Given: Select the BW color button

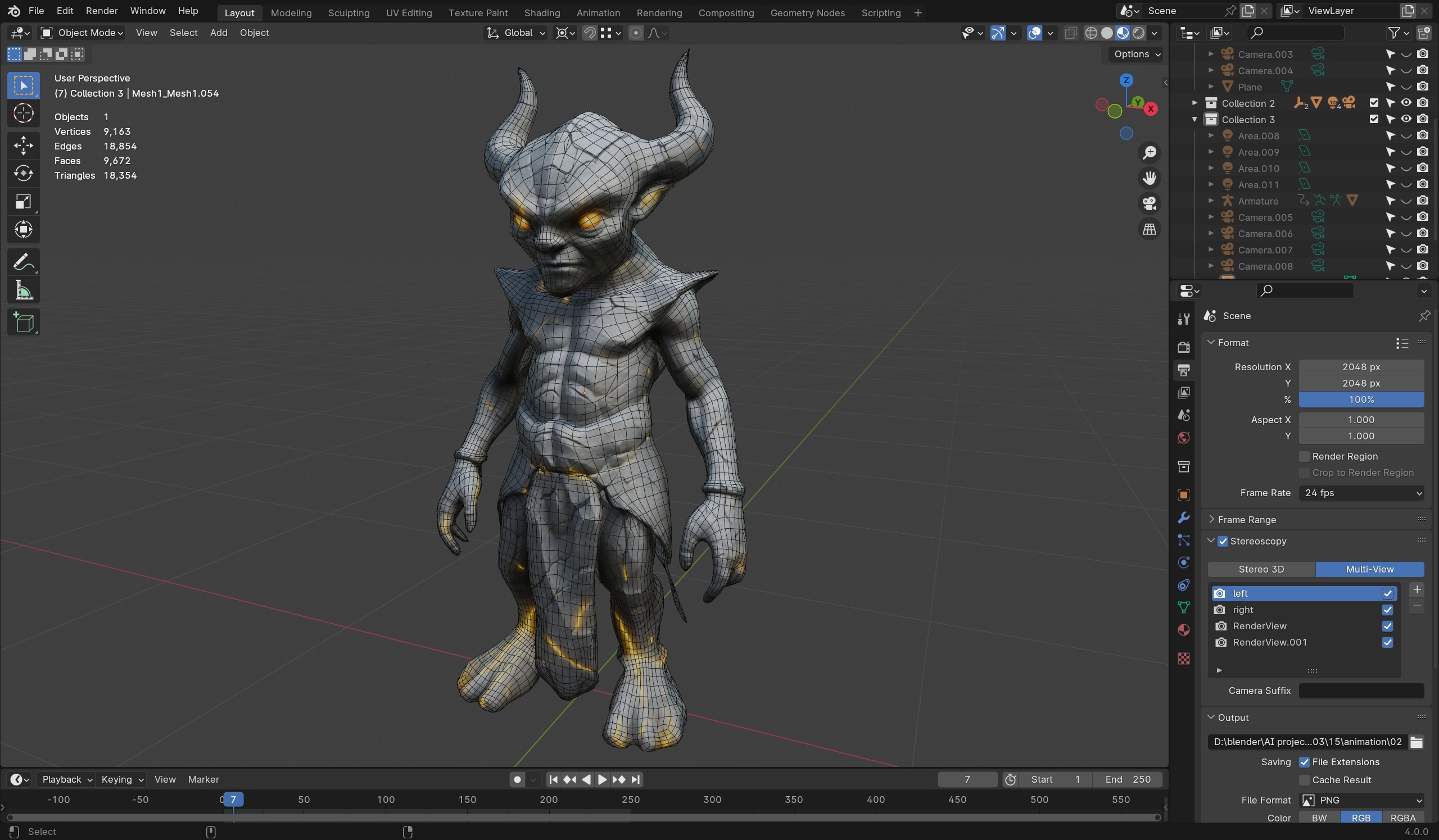Looking at the screenshot, I should pos(1319,818).
